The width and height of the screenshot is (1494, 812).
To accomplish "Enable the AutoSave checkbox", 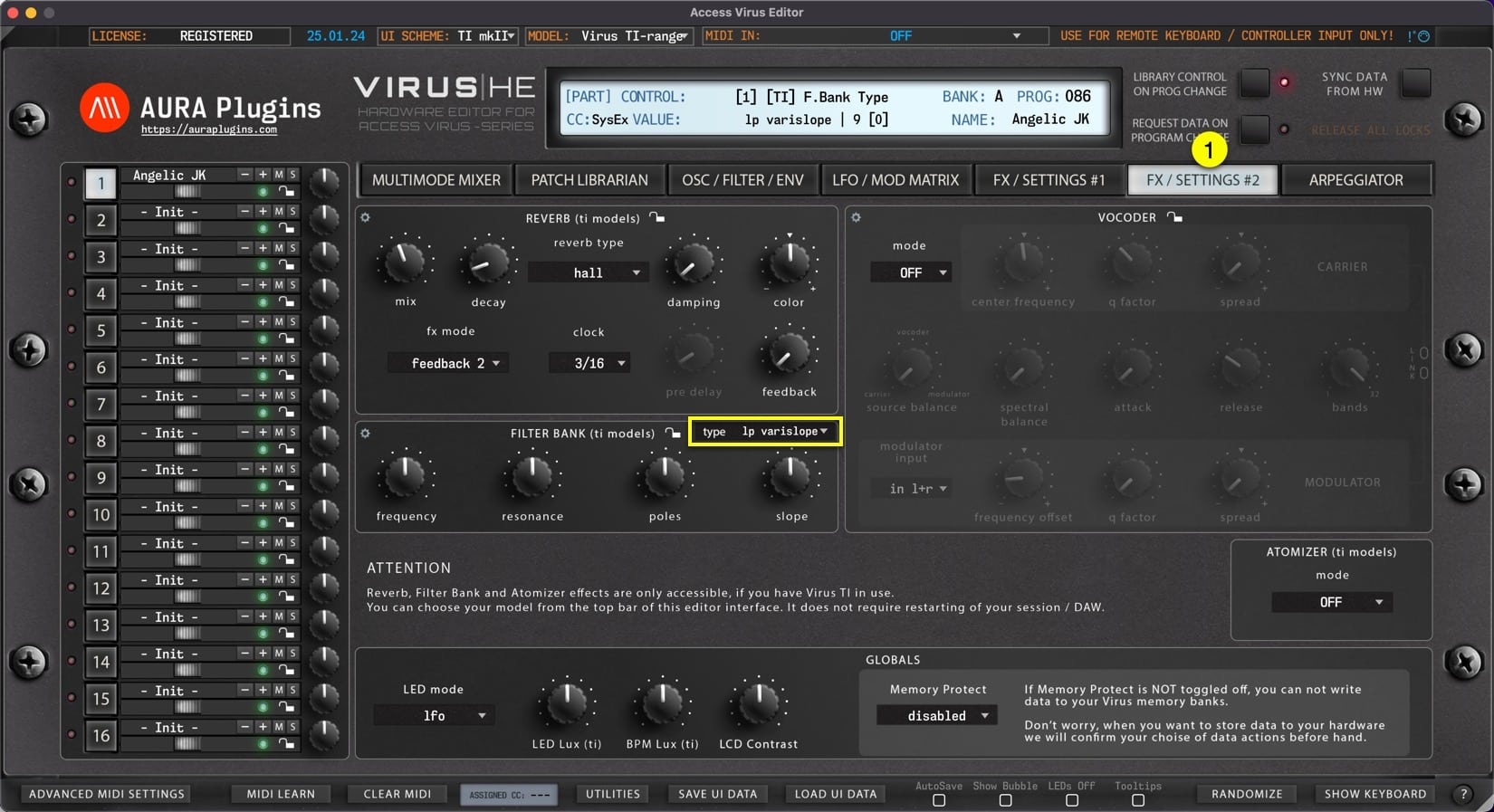I will pyautogui.click(x=939, y=800).
